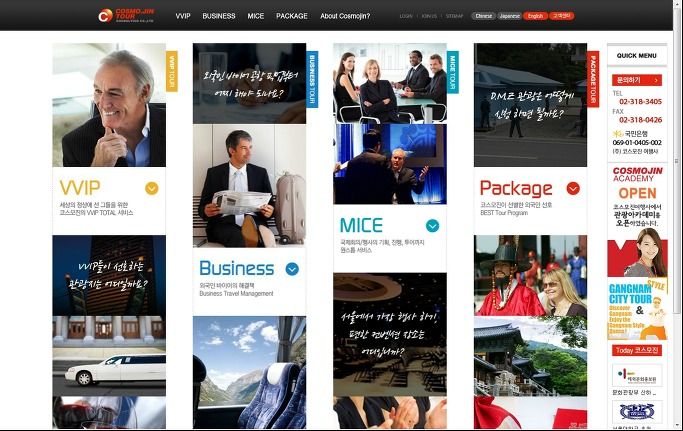Open the MICE navigation menu
683x431 pixels.
pyautogui.click(x=256, y=16)
